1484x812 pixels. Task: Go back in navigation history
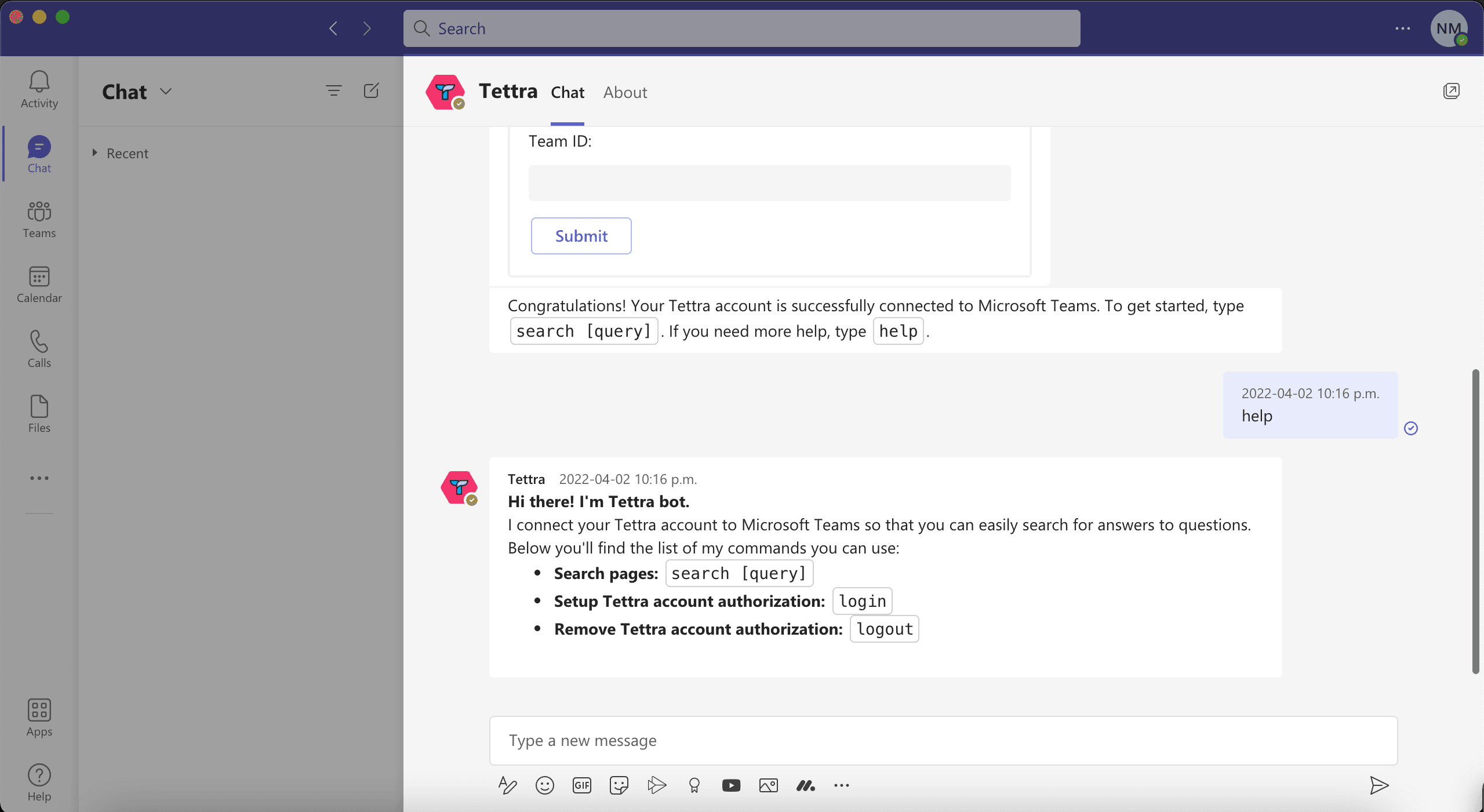(x=333, y=28)
